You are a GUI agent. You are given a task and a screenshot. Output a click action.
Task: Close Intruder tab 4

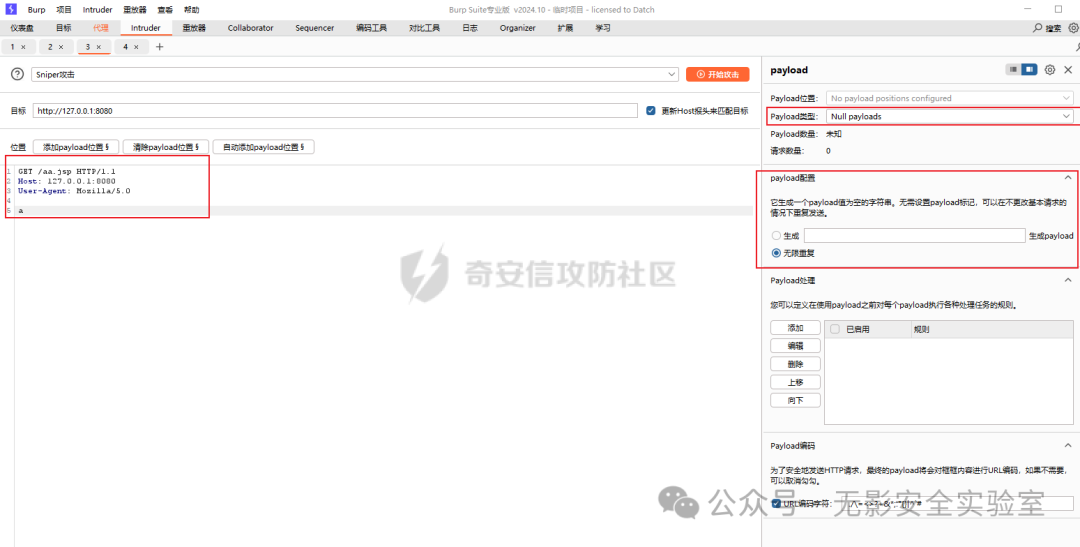[136, 47]
